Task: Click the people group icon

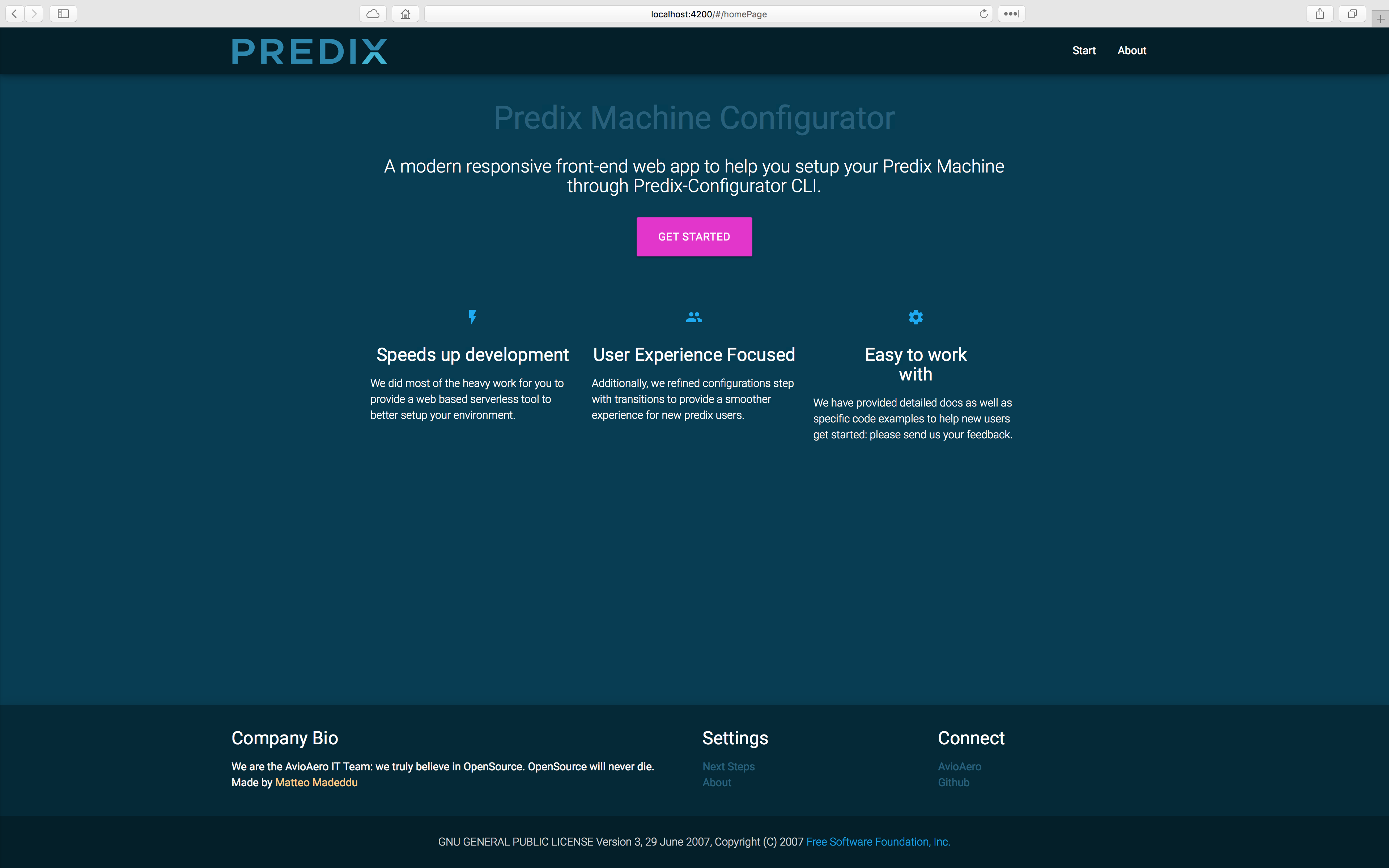Action: pos(694,317)
